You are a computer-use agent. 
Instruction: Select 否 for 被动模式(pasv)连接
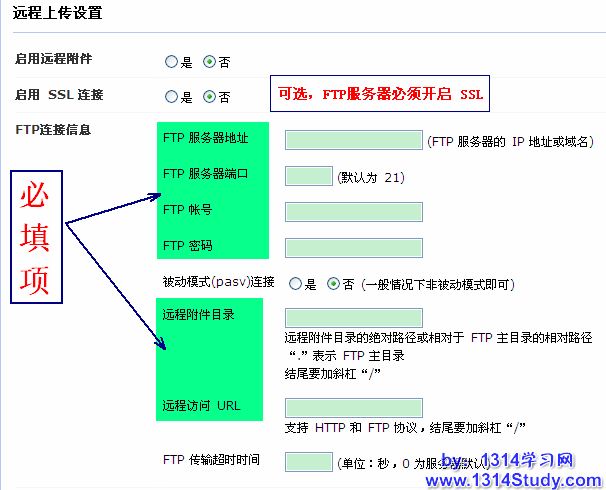tap(334, 283)
